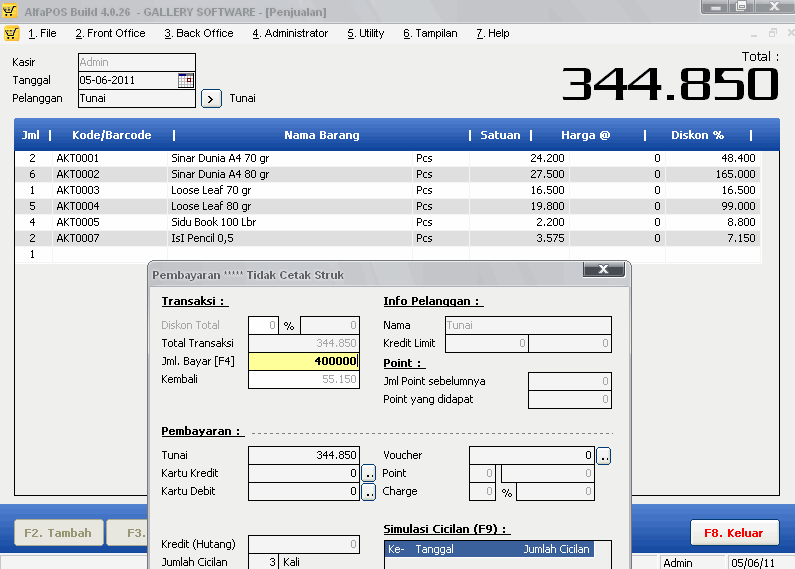Screen dimensions: 795x569
Task: Open the Utility menu
Action: coord(366,33)
